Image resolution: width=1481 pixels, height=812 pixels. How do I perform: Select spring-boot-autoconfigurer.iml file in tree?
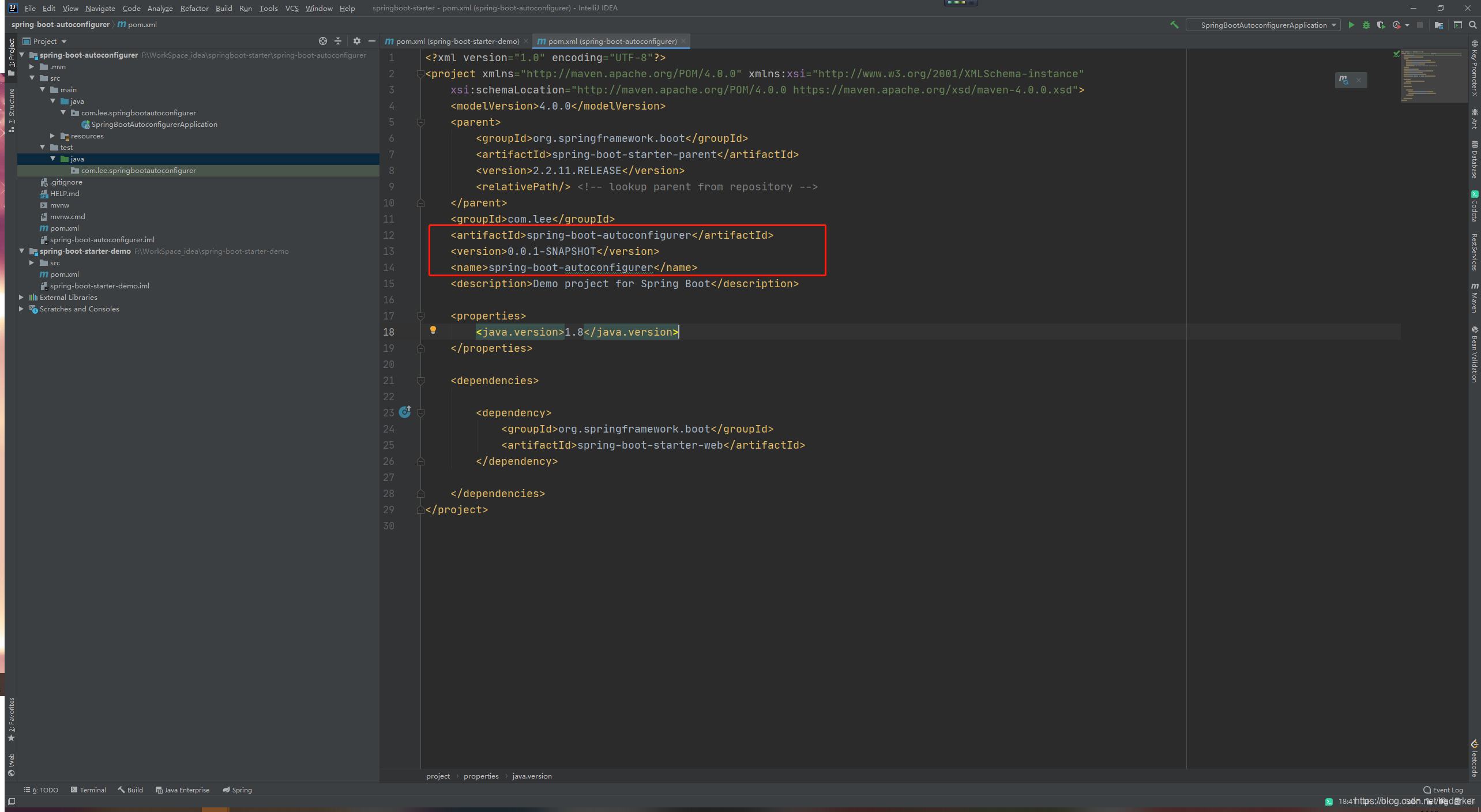[x=102, y=239]
